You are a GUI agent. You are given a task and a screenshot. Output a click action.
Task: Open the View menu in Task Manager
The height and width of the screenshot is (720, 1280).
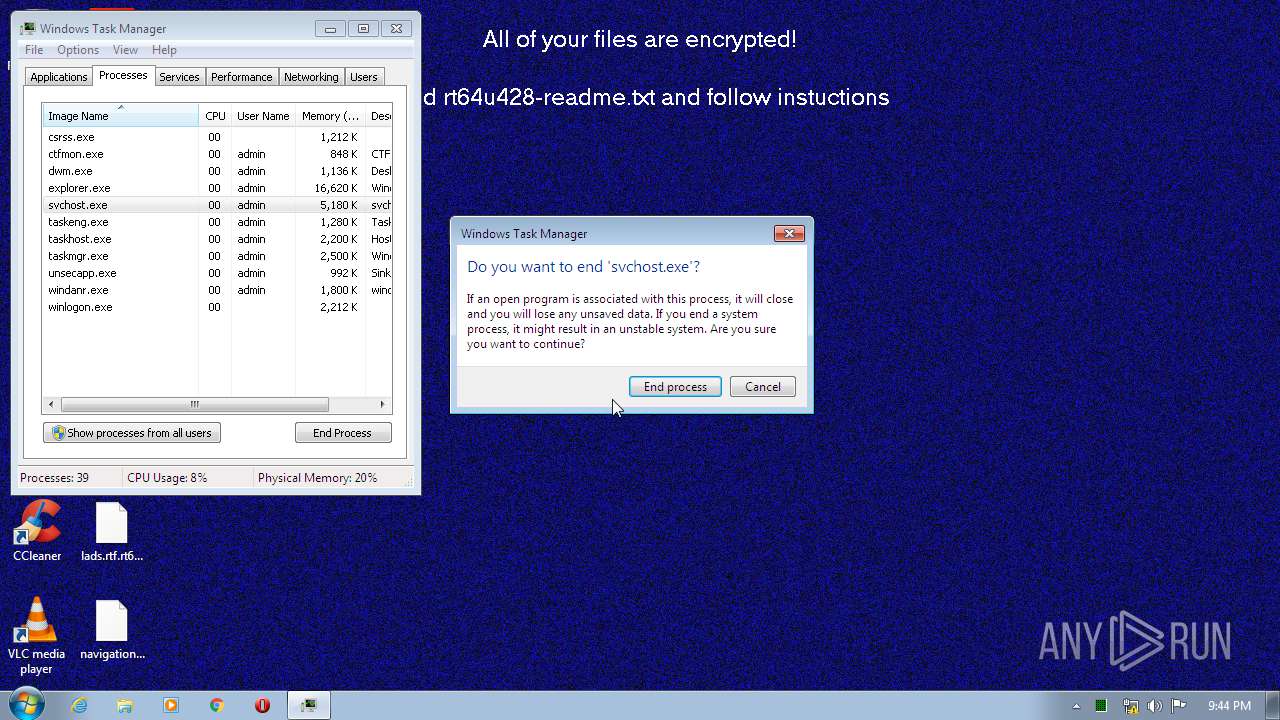125,50
